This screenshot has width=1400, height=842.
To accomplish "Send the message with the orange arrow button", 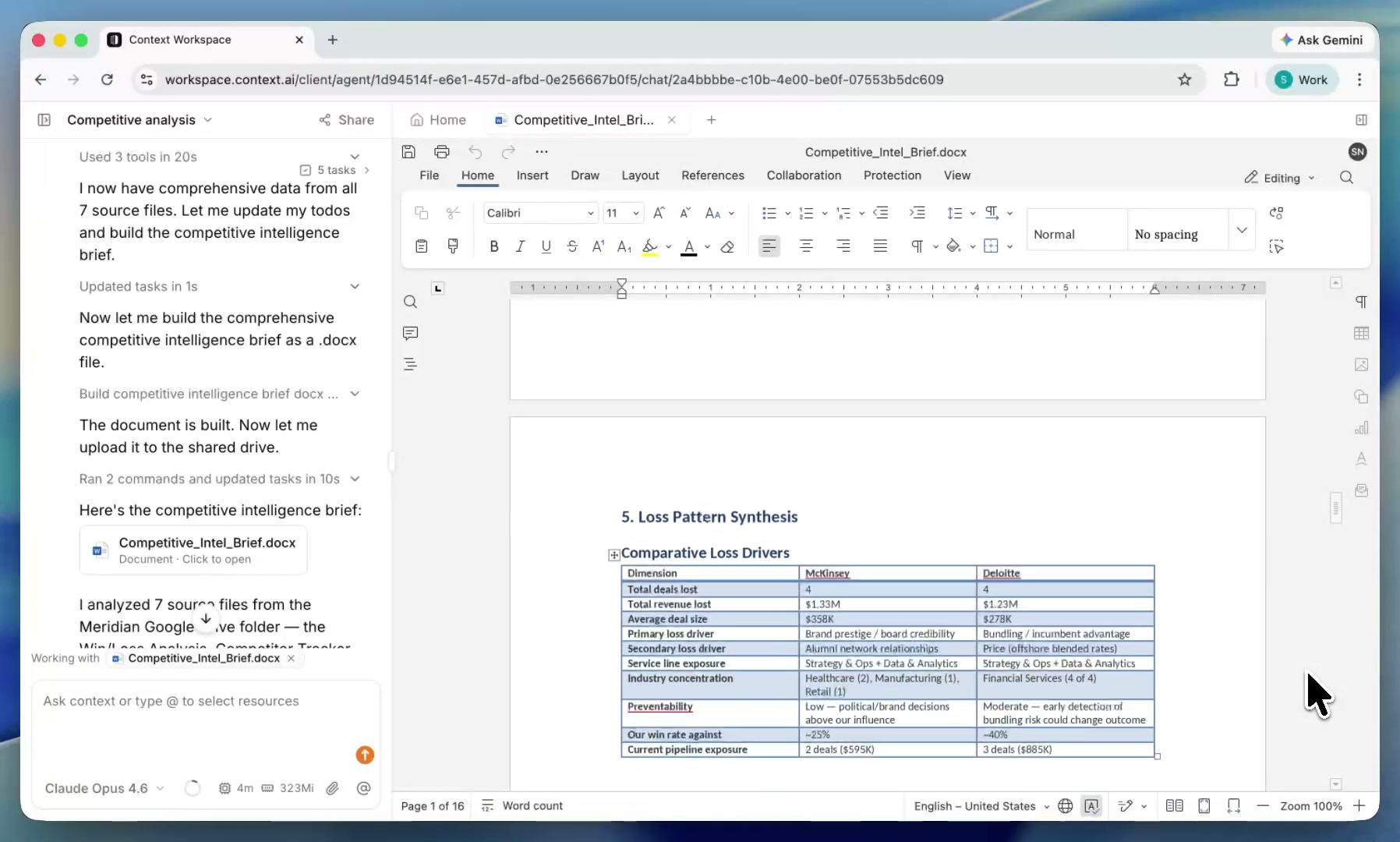I will pos(365,755).
